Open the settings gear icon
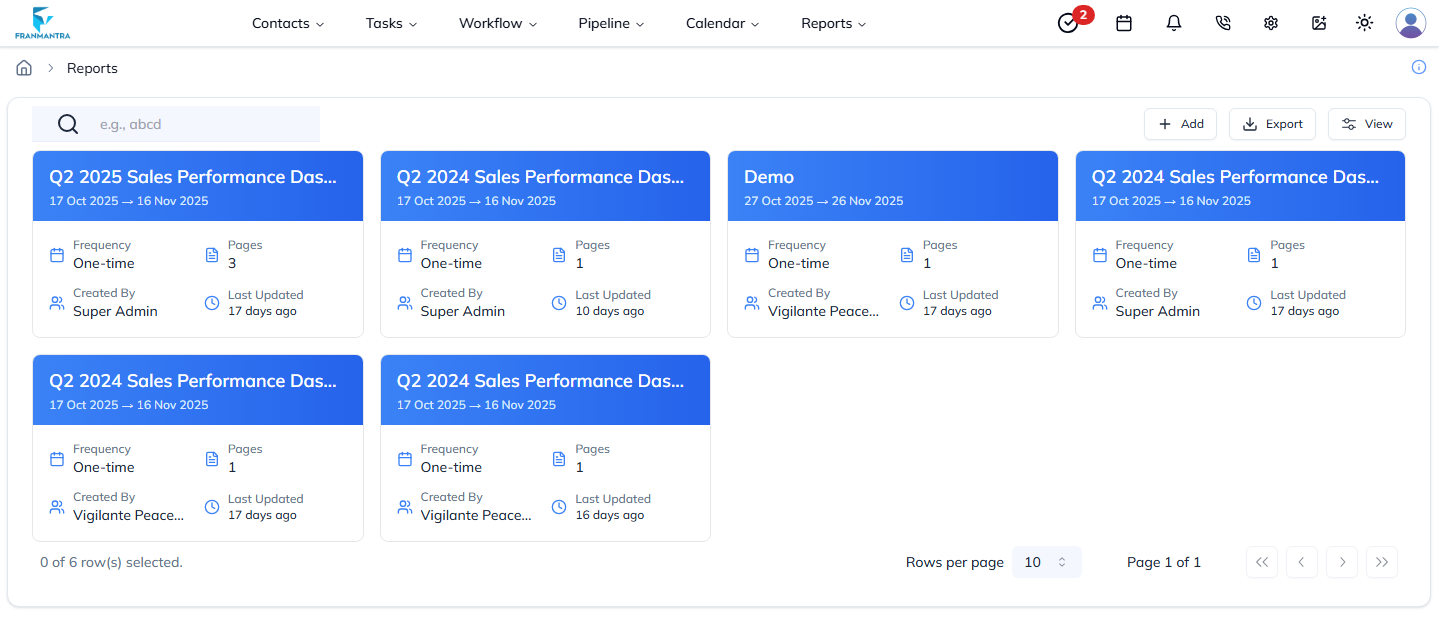The width and height of the screenshot is (1439, 620). [x=1270, y=23]
